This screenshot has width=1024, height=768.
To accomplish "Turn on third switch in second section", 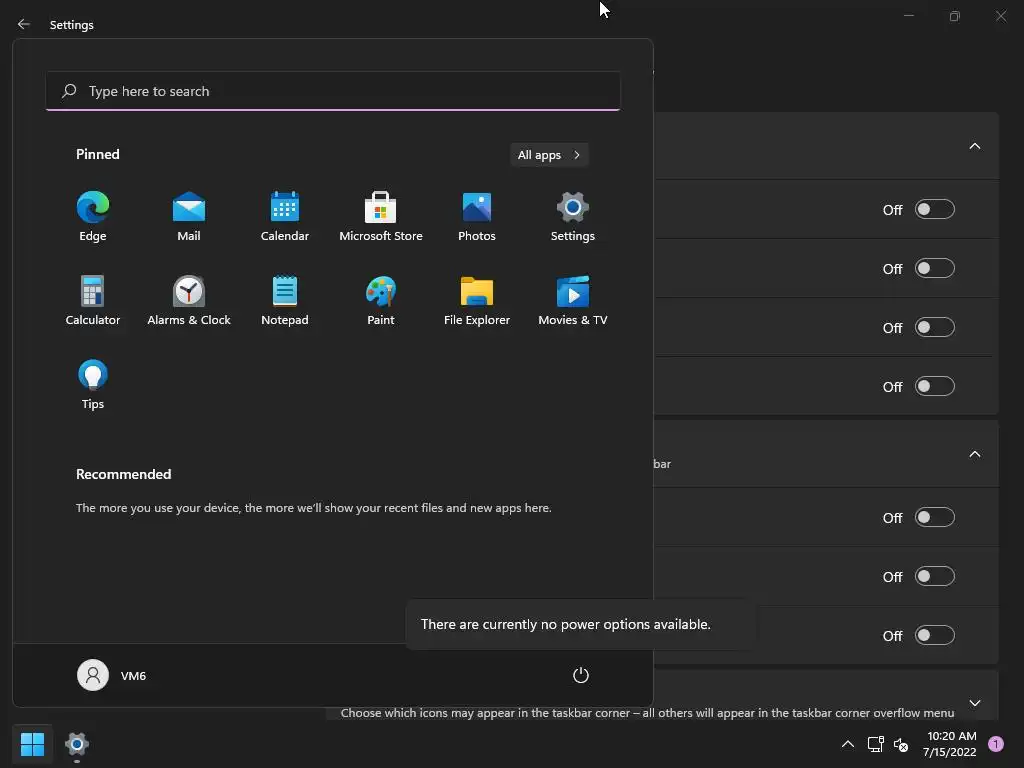I will coord(935,635).
